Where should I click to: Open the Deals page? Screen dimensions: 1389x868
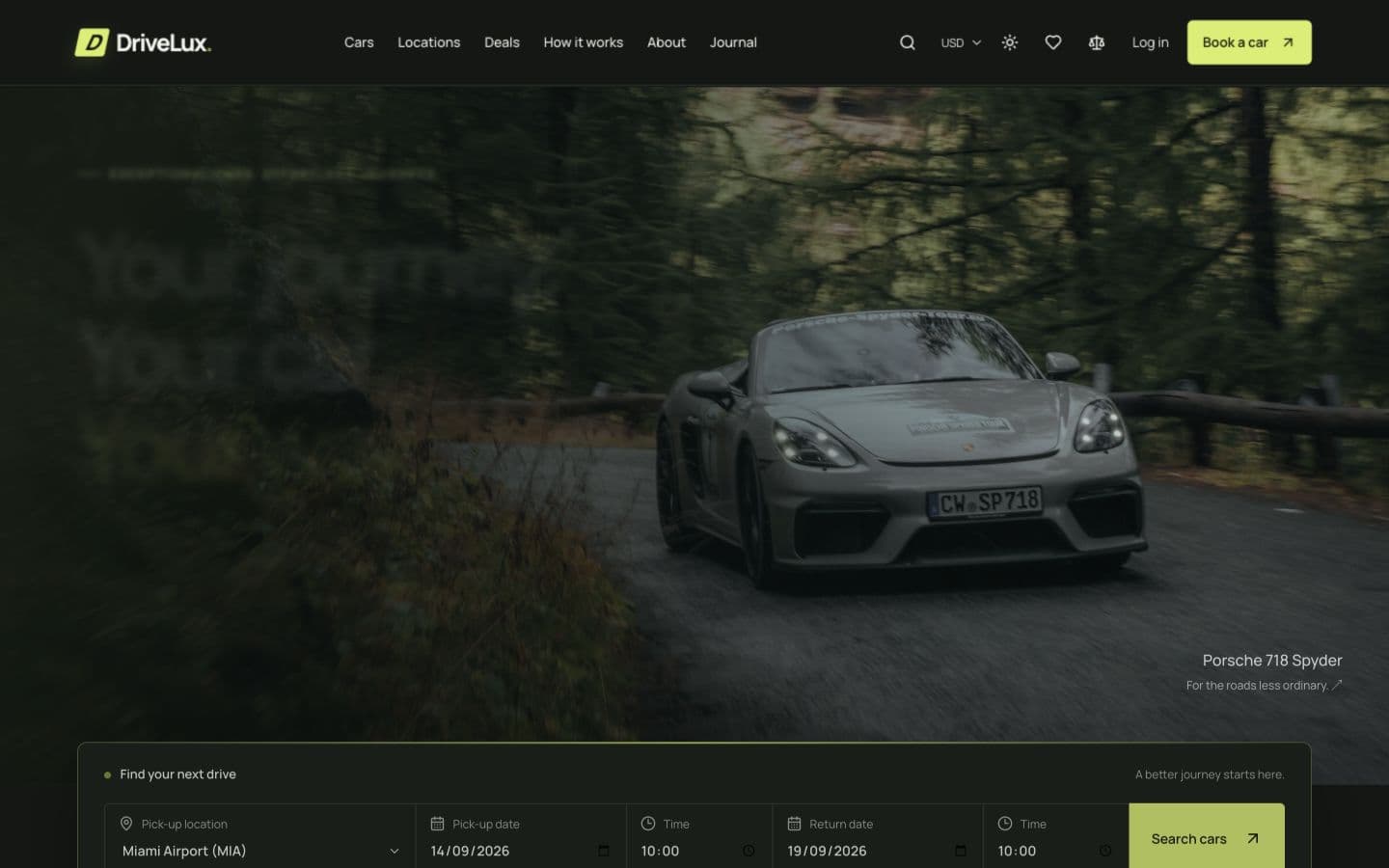[x=502, y=42]
